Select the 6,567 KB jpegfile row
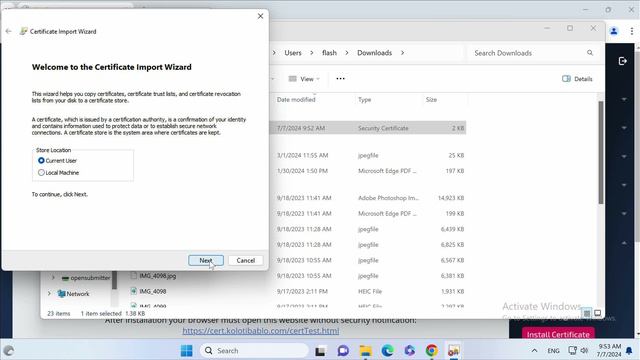 click(x=367, y=260)
